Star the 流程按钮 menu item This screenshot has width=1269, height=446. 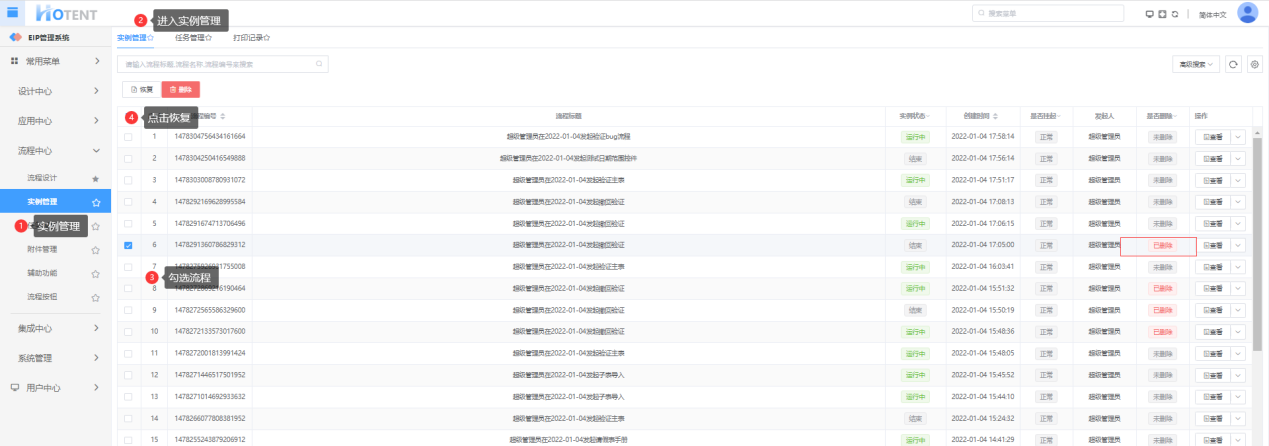click(x=96, y=297)
